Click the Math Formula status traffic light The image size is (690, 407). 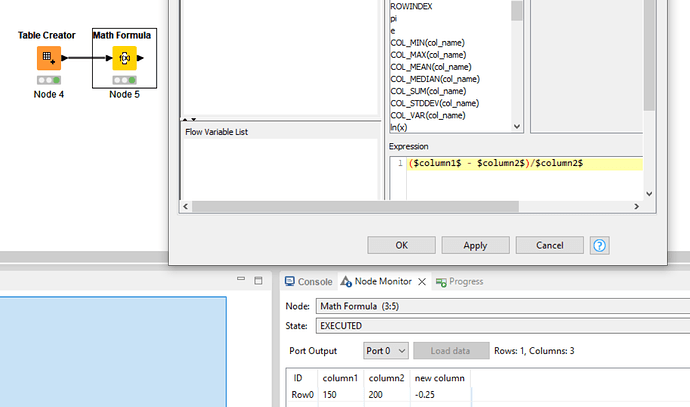(x=124, y=79)
